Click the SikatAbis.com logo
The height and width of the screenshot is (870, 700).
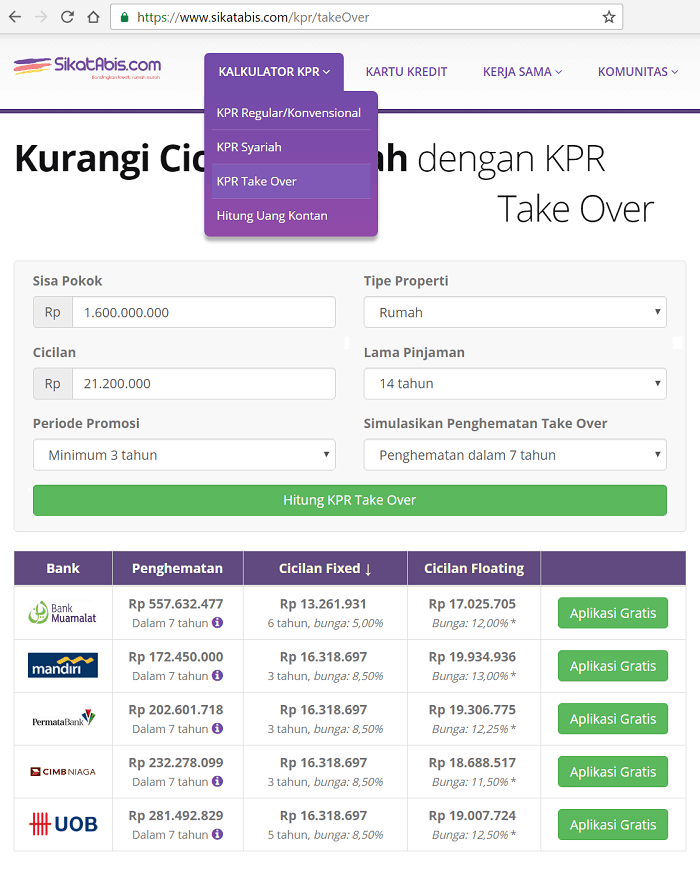87,68
